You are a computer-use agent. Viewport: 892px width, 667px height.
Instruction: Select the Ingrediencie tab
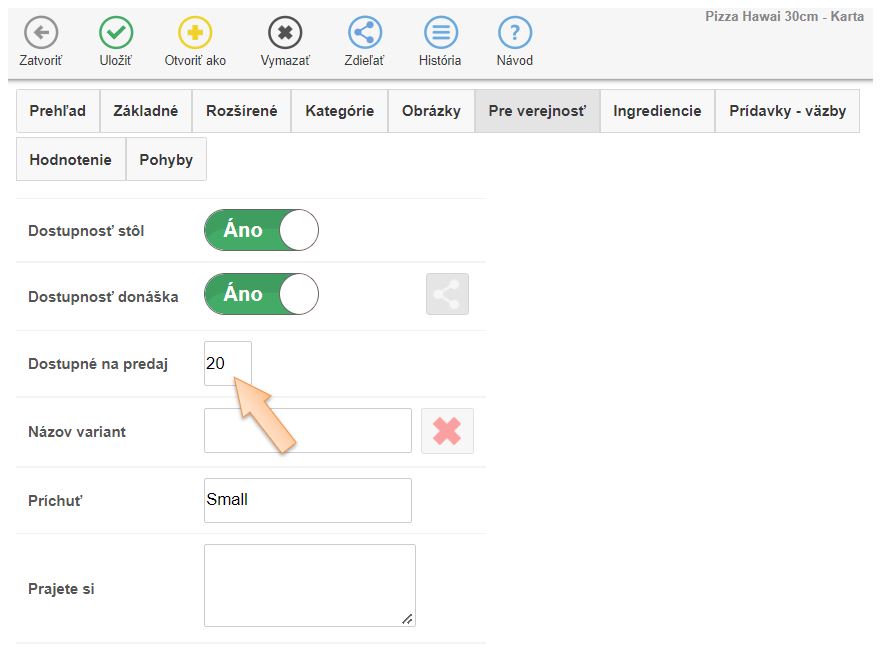pos(657,111)
